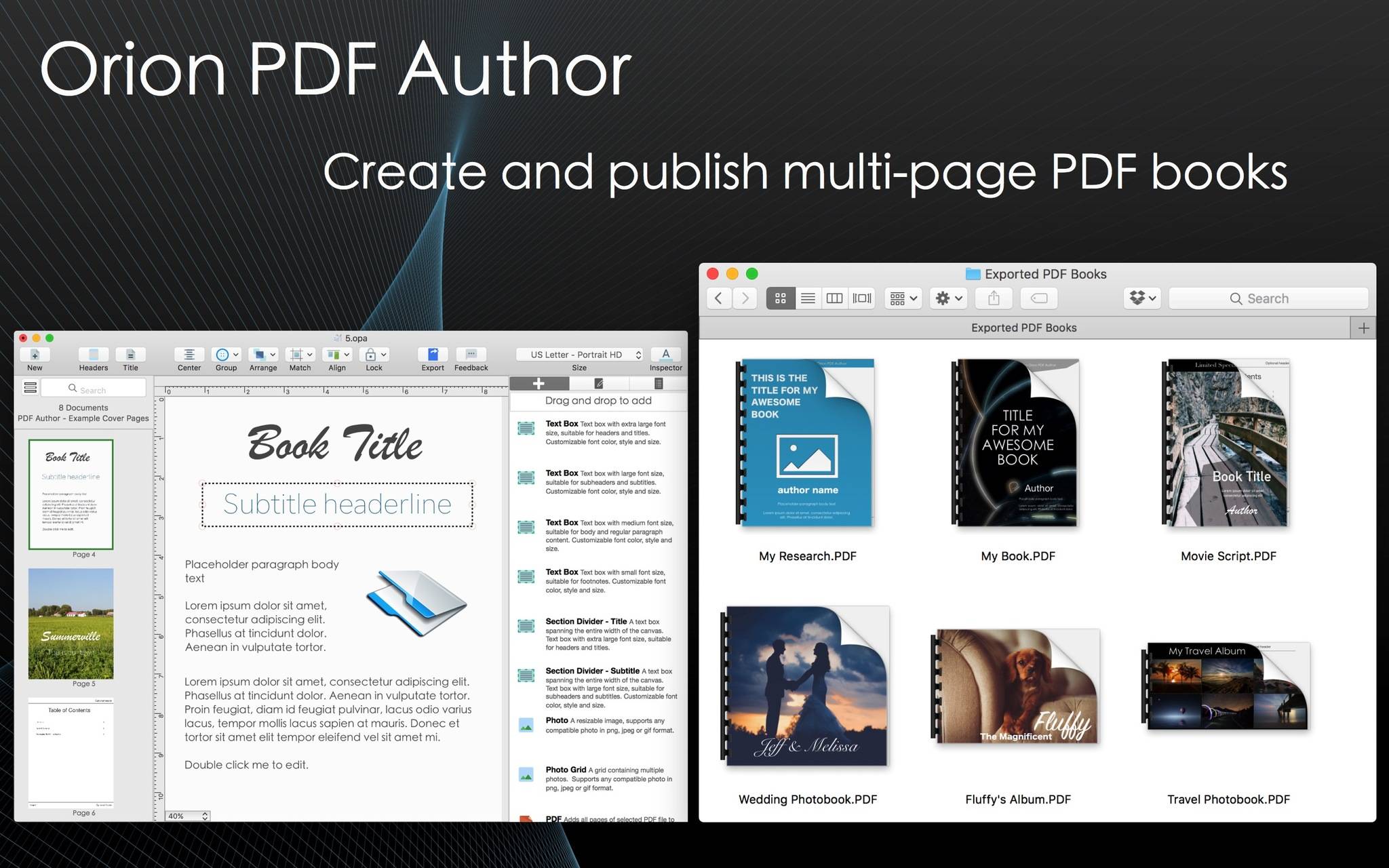Click the Center alignment toolbar icon
1389x868 pixels.
189,355
